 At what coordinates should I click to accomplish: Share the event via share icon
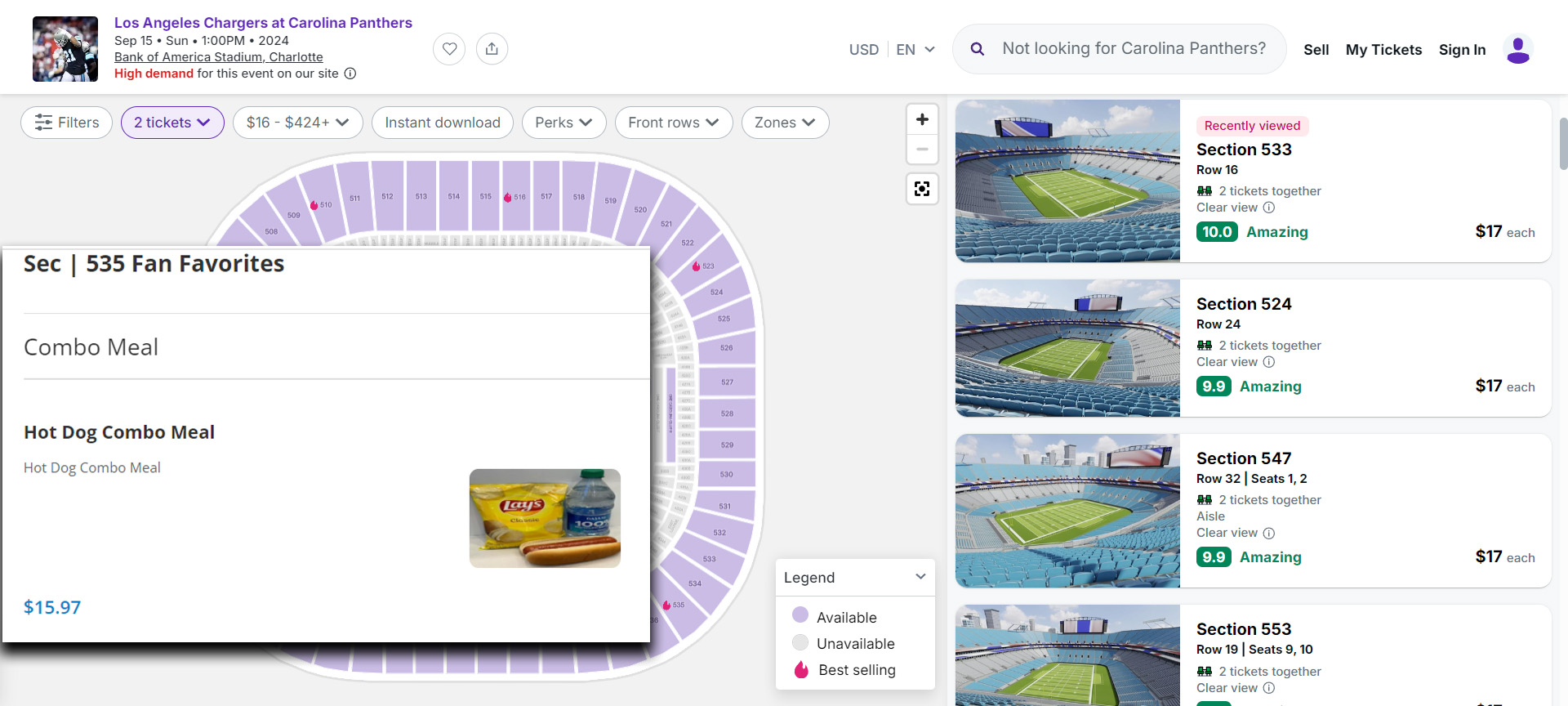click(x=492, y=49)
